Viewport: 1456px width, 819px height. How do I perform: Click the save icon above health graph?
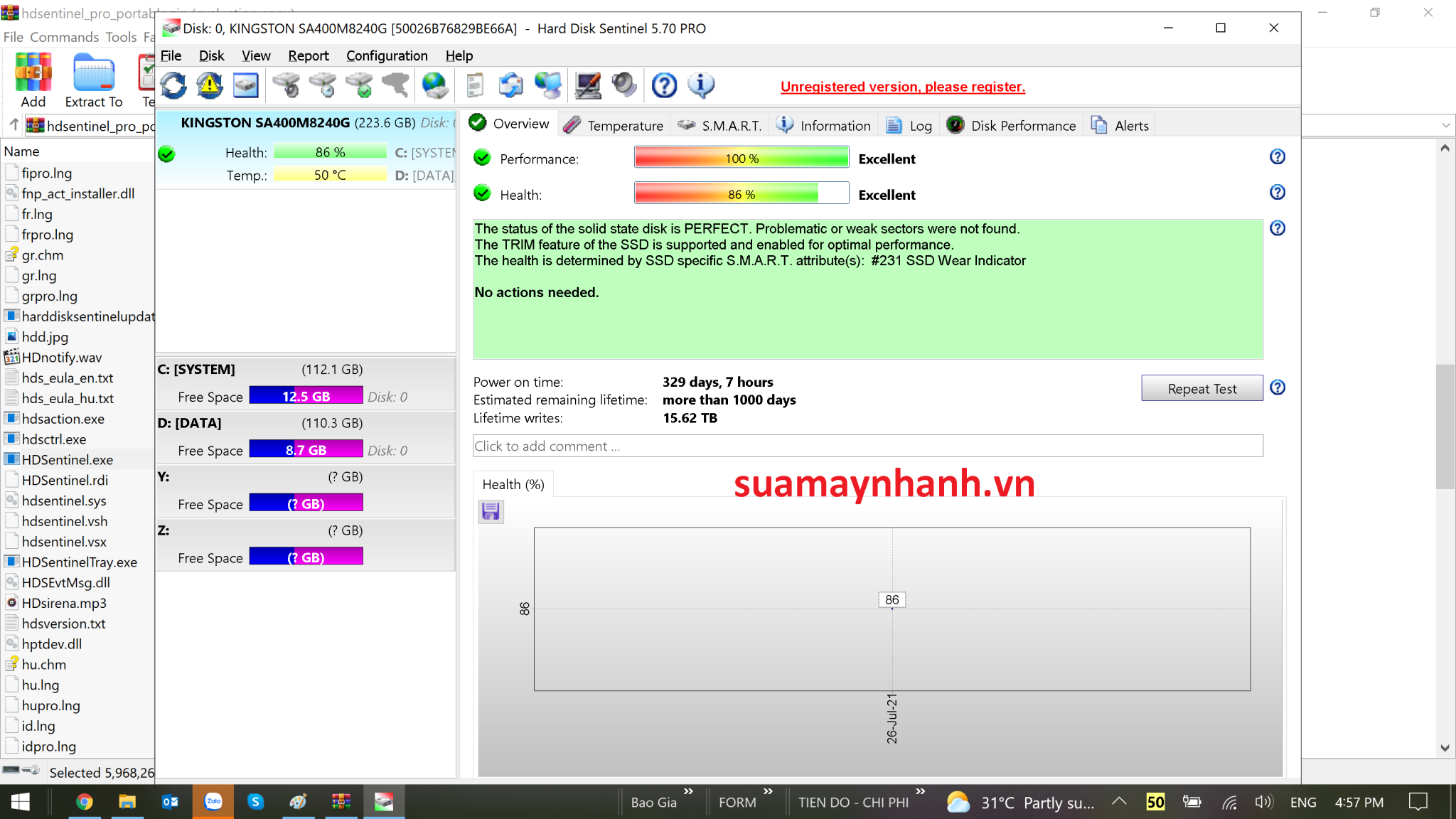click(x=491, y=511)
